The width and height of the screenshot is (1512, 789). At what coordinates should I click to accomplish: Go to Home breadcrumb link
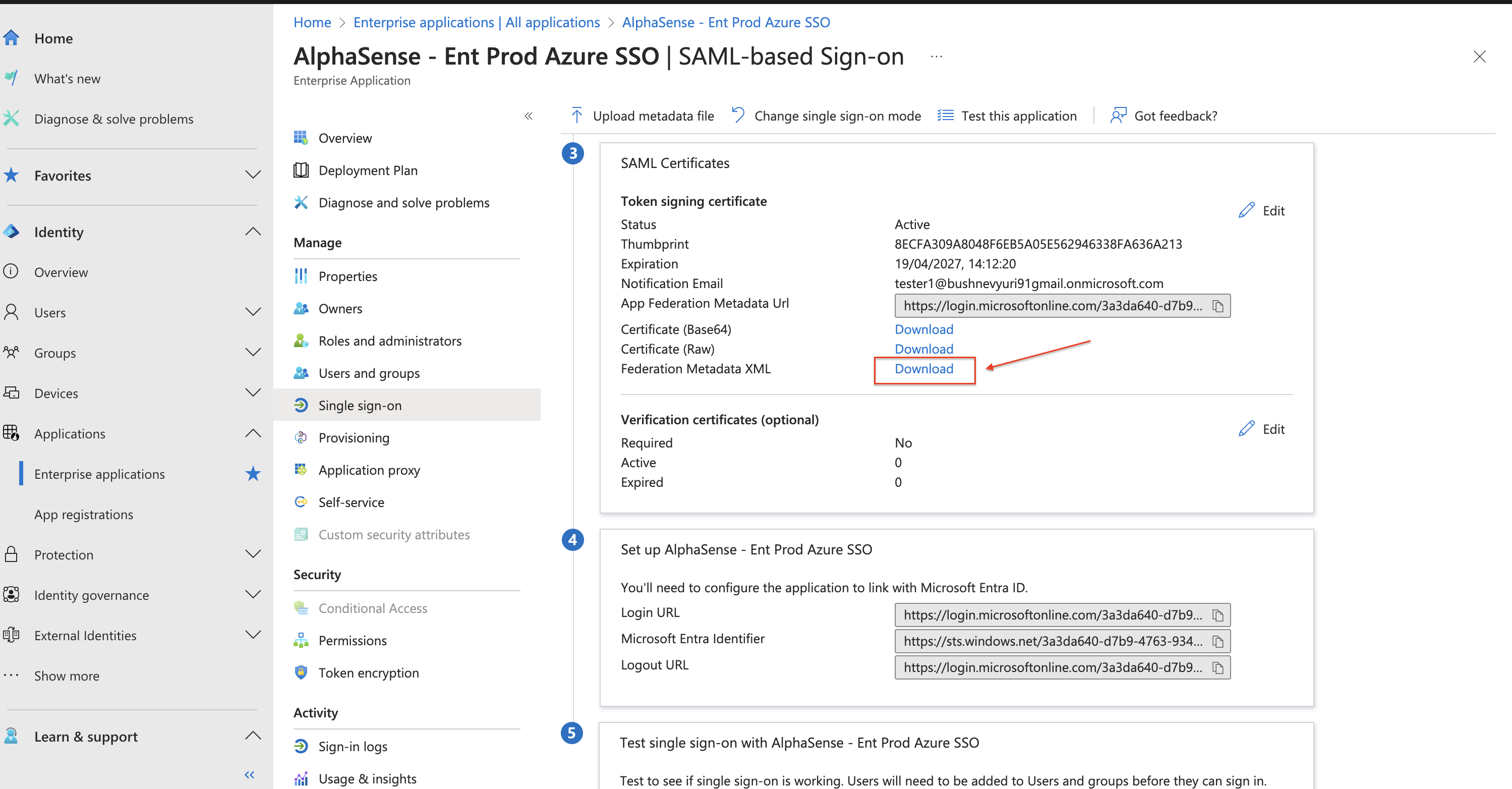coord(312,22)
